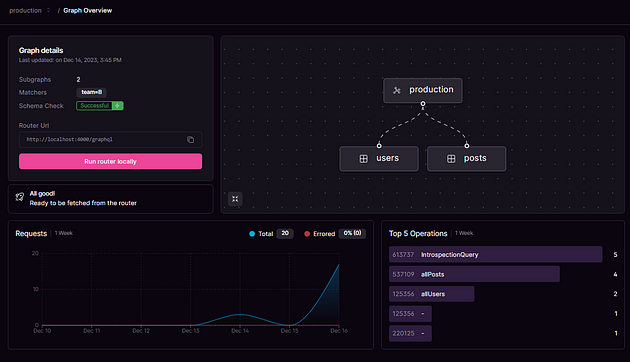Select the allPosts operation bar

[474, 274]
